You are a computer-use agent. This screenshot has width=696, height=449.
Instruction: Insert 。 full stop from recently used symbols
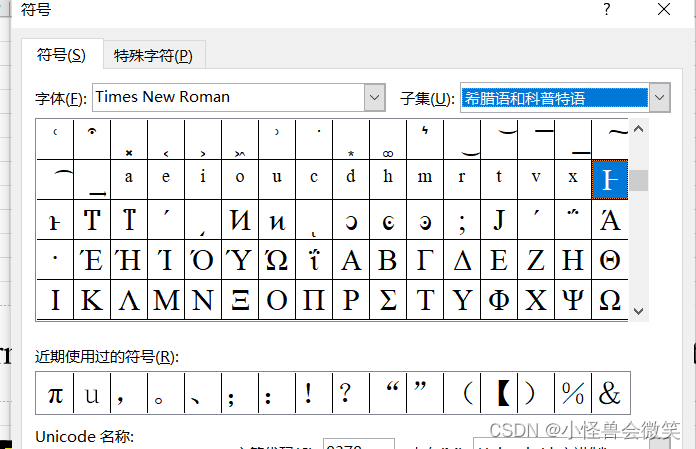(x=166, y=393)
